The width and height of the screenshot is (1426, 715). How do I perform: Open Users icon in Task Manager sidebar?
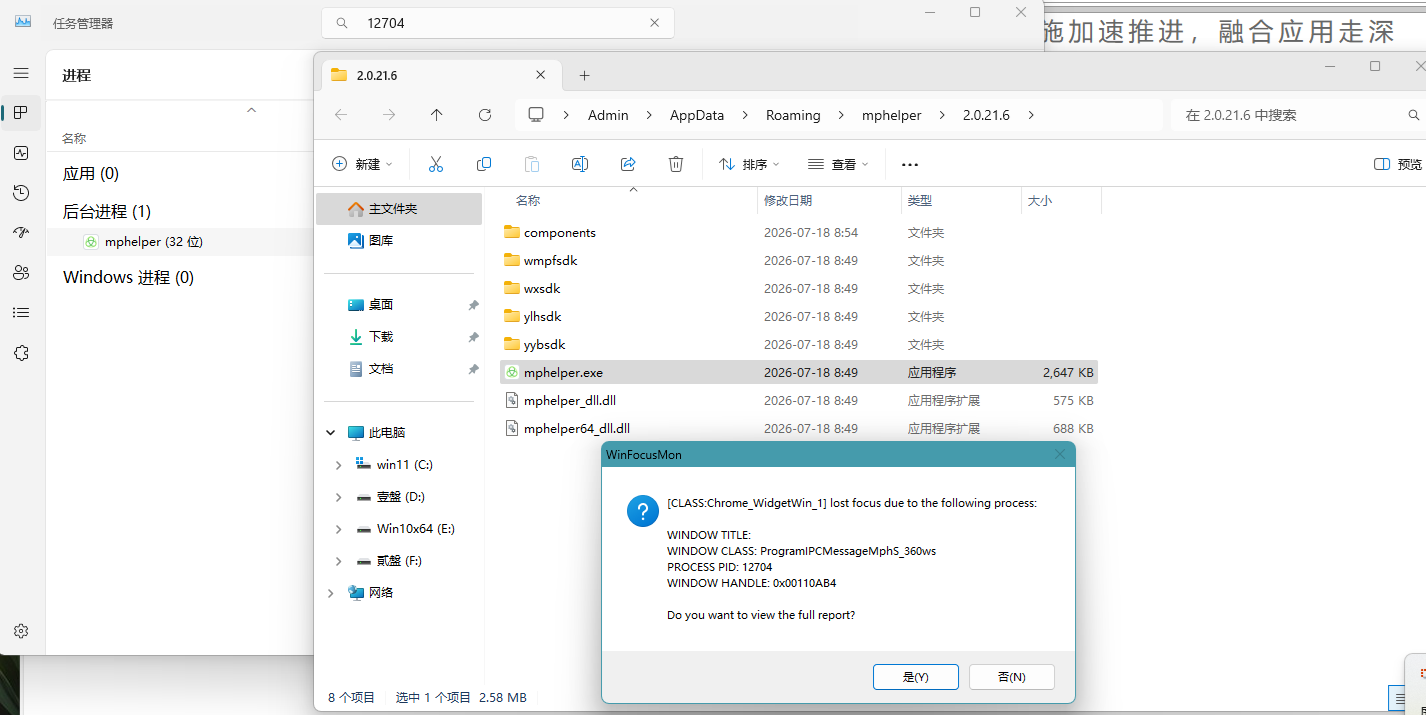(21, 273)
